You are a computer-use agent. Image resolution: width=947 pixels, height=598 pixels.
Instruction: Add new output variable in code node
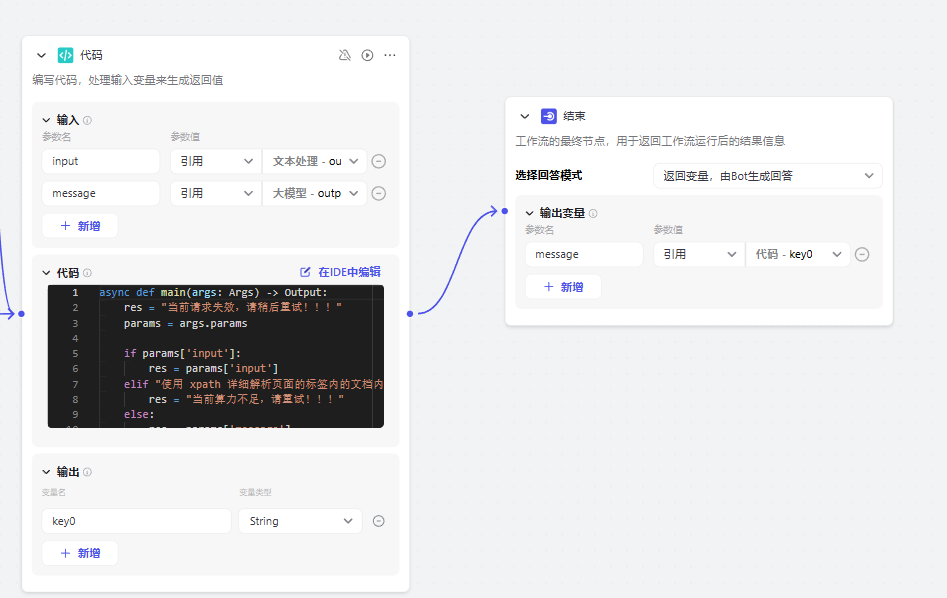pos(80,553)
